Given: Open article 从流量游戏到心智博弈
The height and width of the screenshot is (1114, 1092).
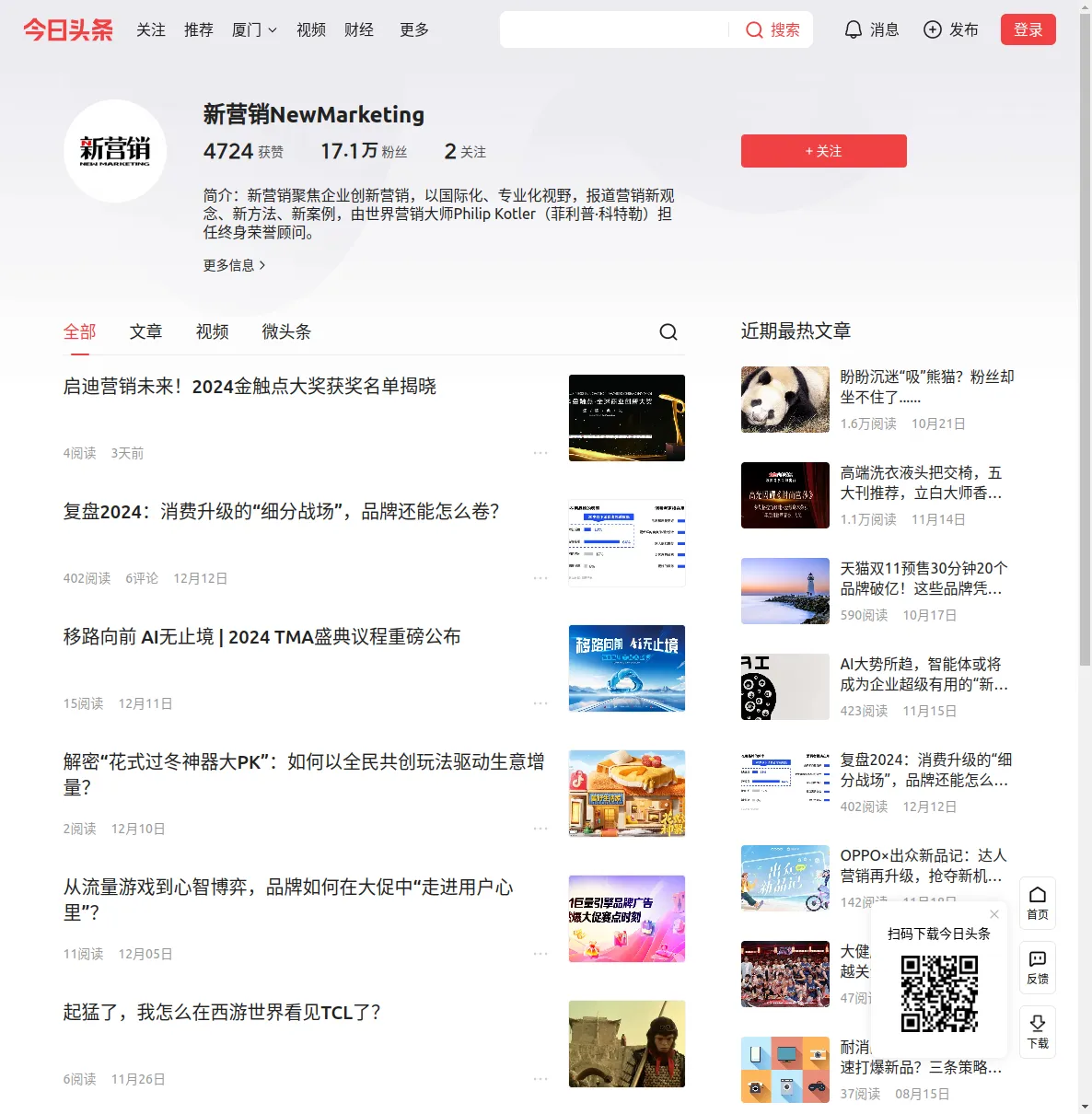Looking at the screenshot, I should [x=288, y=899].
